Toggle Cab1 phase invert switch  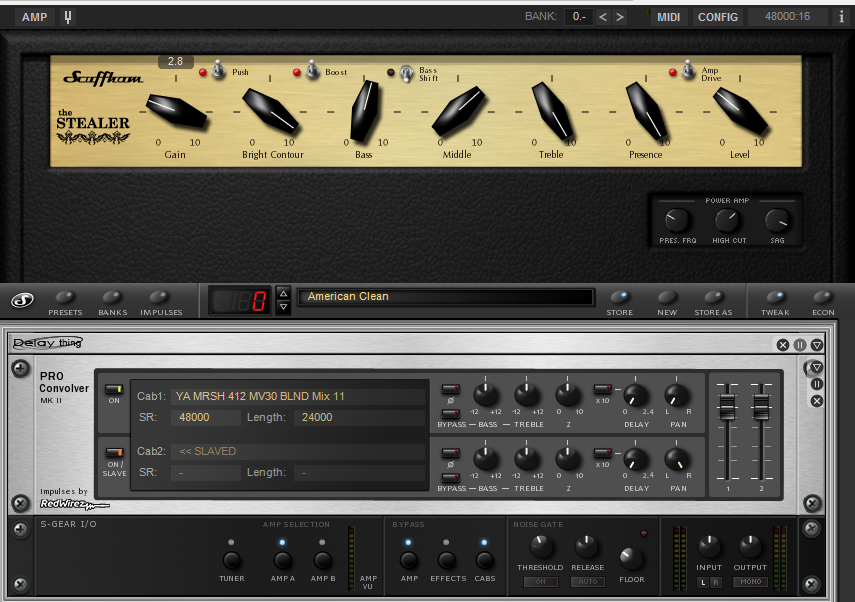pyautogui.click(x=450, y=389)
